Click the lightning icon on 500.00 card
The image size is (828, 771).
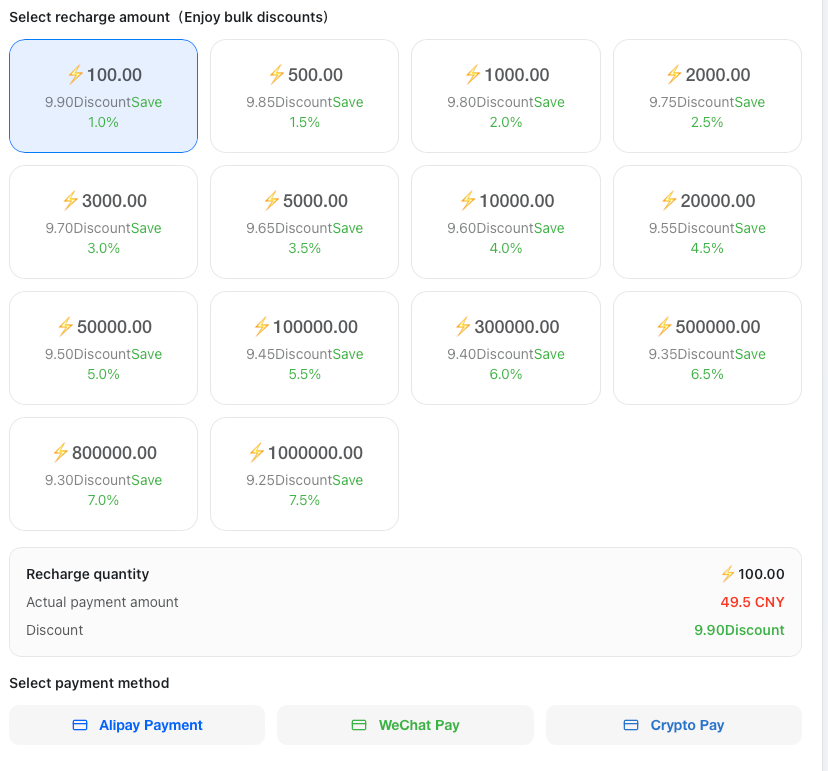point(277,74)
